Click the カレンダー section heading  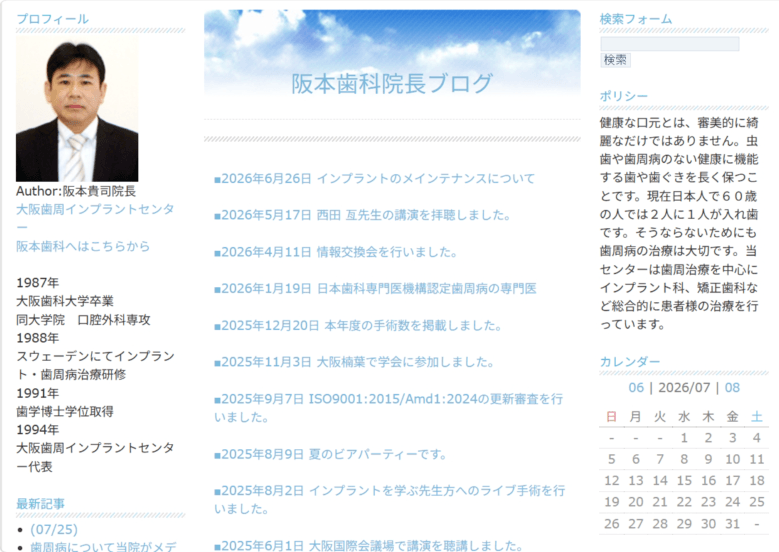click(629, 361)
